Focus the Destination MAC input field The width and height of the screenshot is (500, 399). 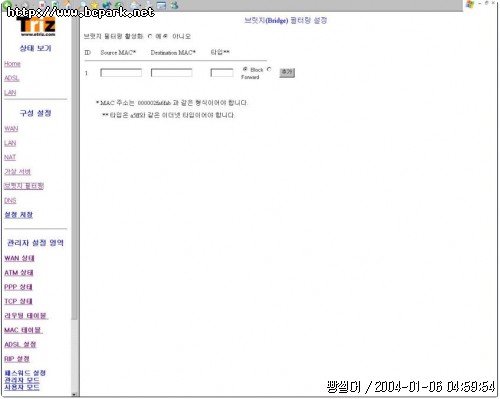pyautogui.click(x=172, y=73)
